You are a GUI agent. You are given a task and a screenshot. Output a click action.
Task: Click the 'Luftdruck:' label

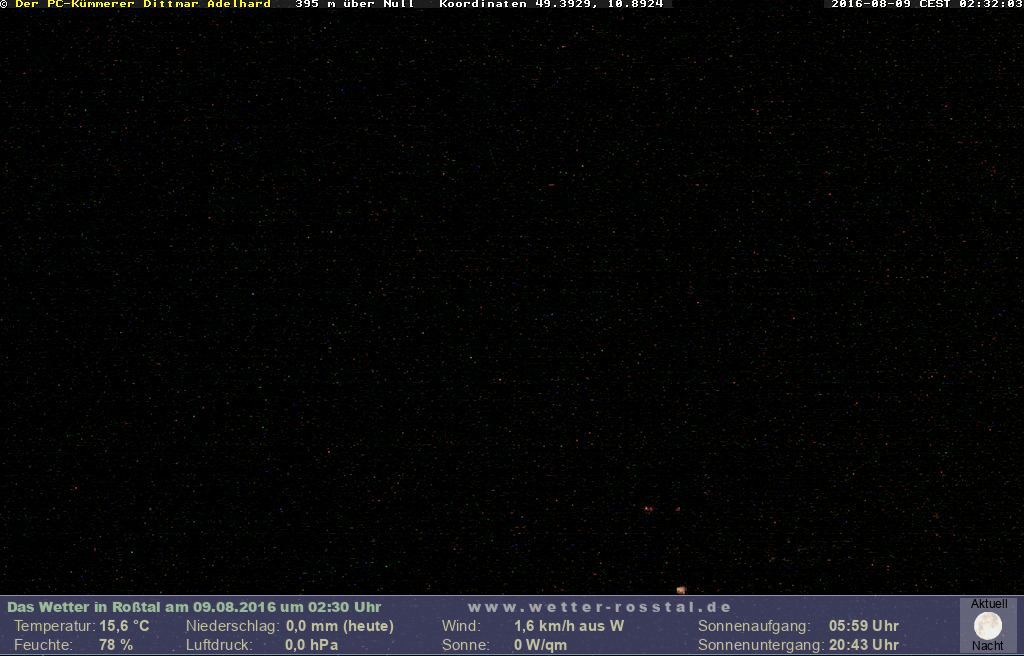[219, 645]
